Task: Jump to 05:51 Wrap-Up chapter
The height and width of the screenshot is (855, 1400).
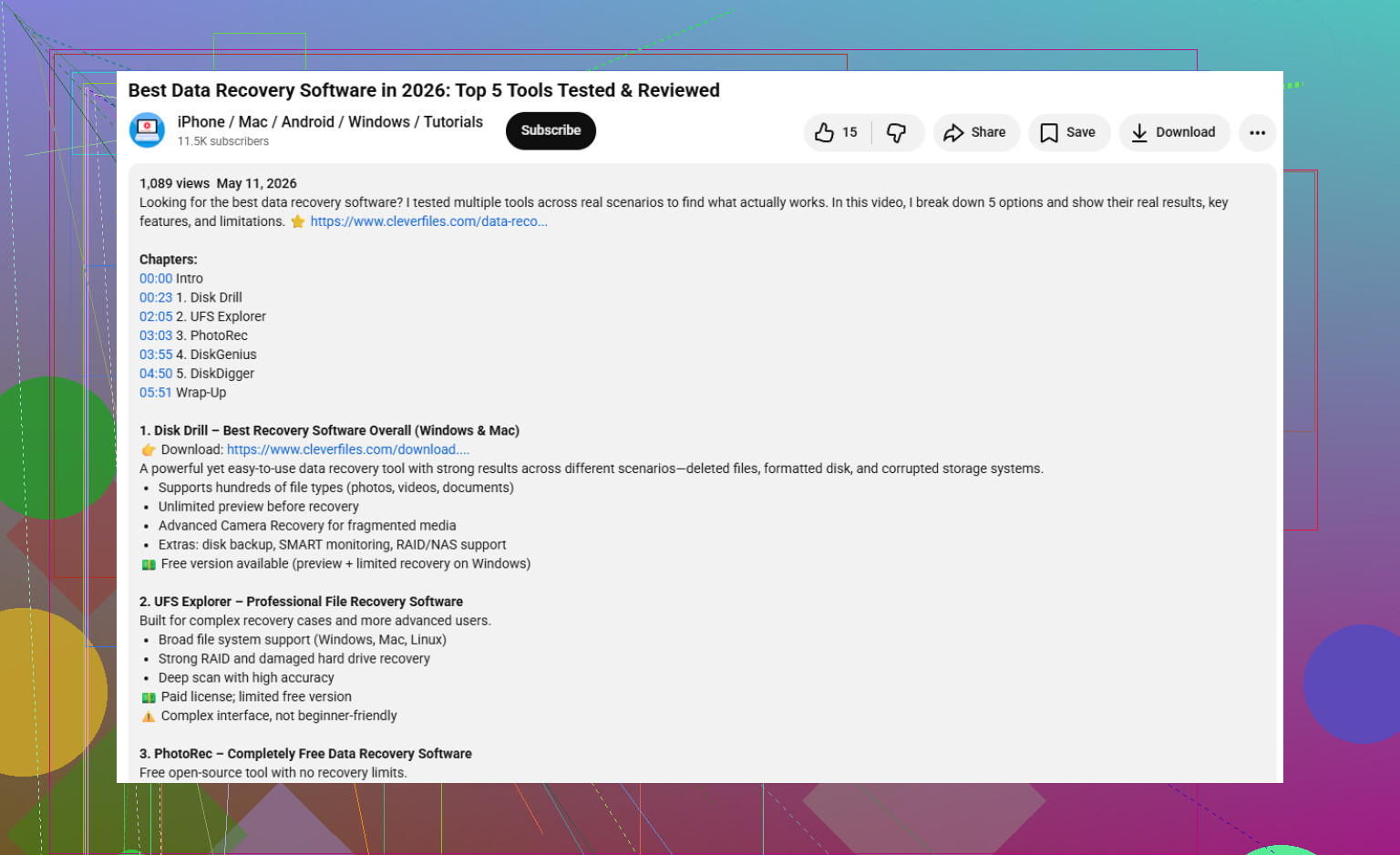Action: pyautogui.click(x=156, y=394)
